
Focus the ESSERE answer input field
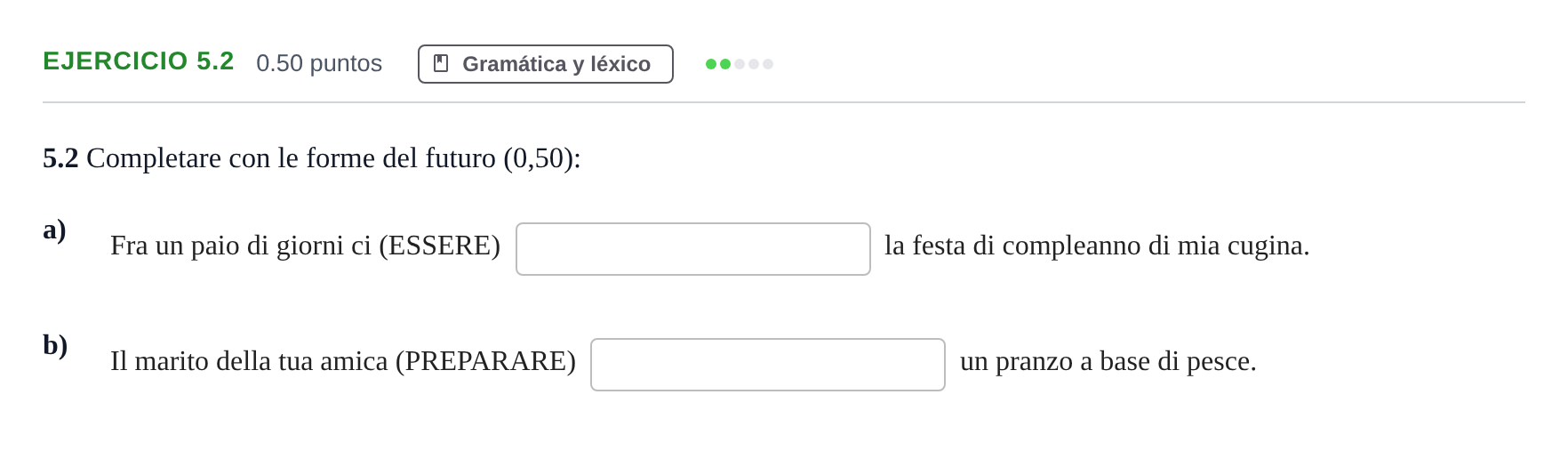(x=693, y=249)
